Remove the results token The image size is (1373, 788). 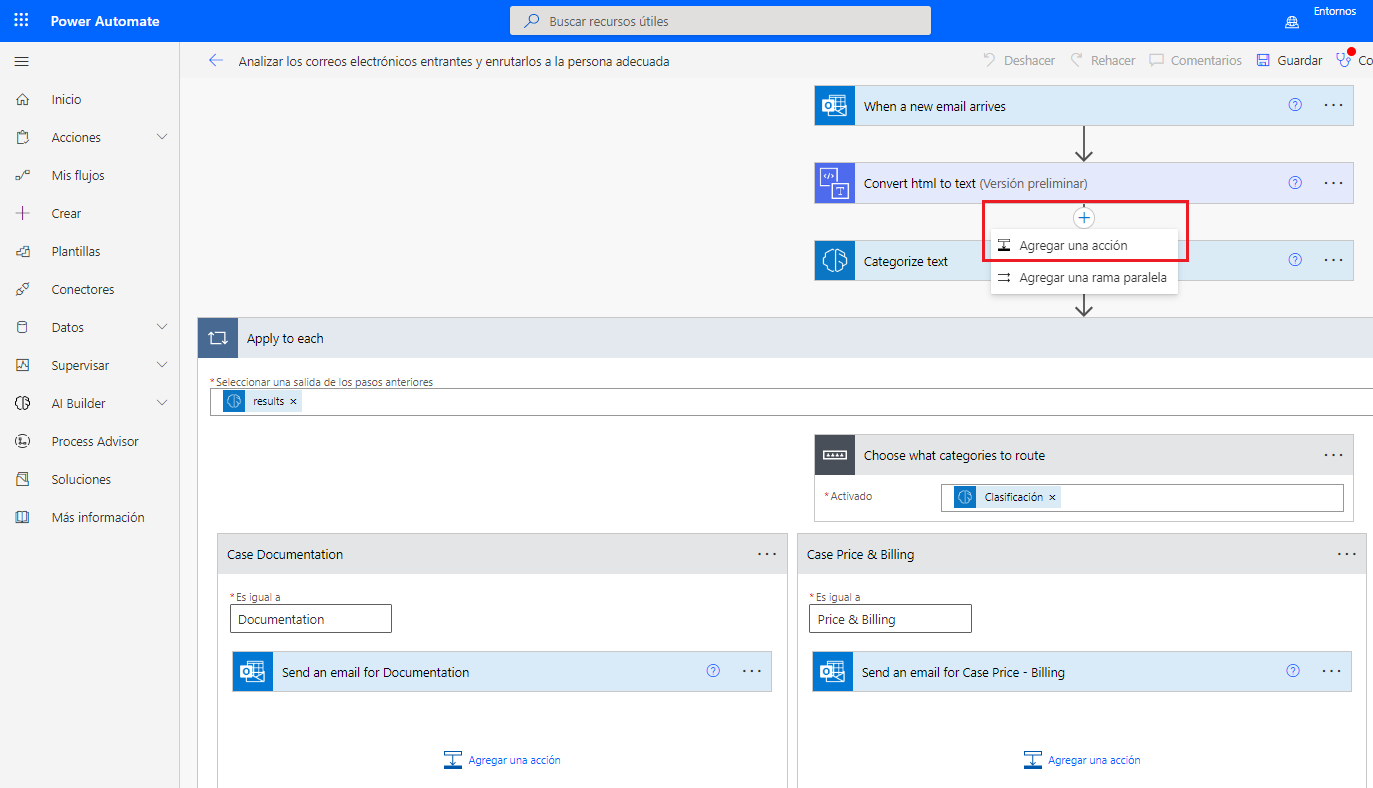(293, 401)
